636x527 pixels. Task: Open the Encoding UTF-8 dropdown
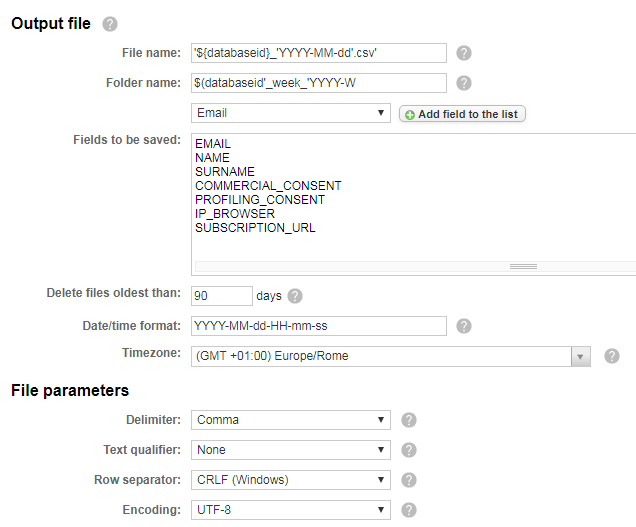pos(290,510)
